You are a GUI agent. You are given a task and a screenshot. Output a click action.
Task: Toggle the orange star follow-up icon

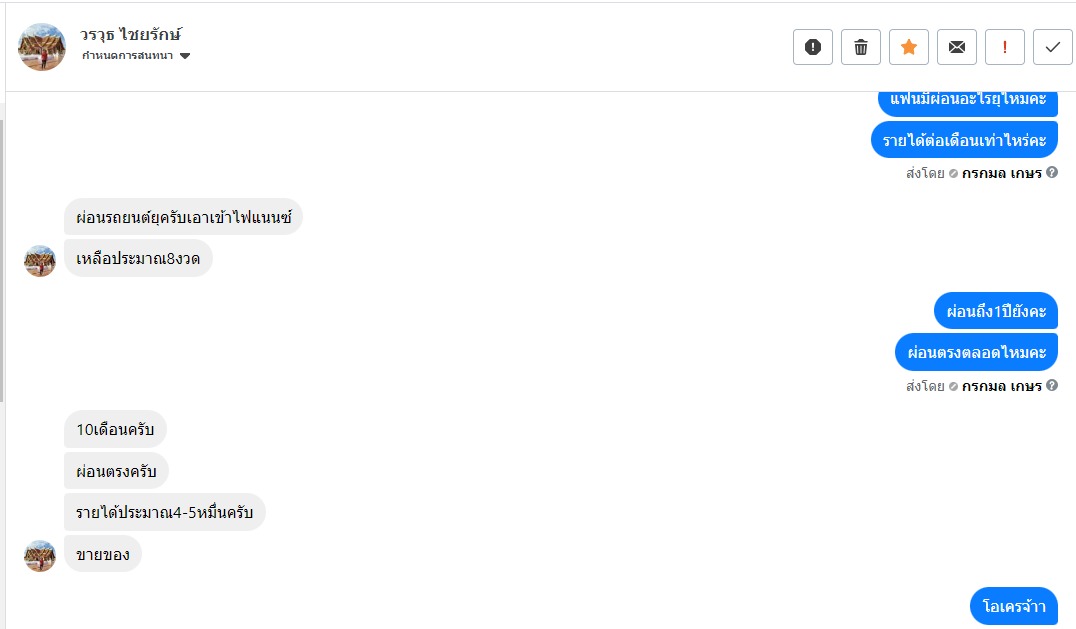point(909,47)
